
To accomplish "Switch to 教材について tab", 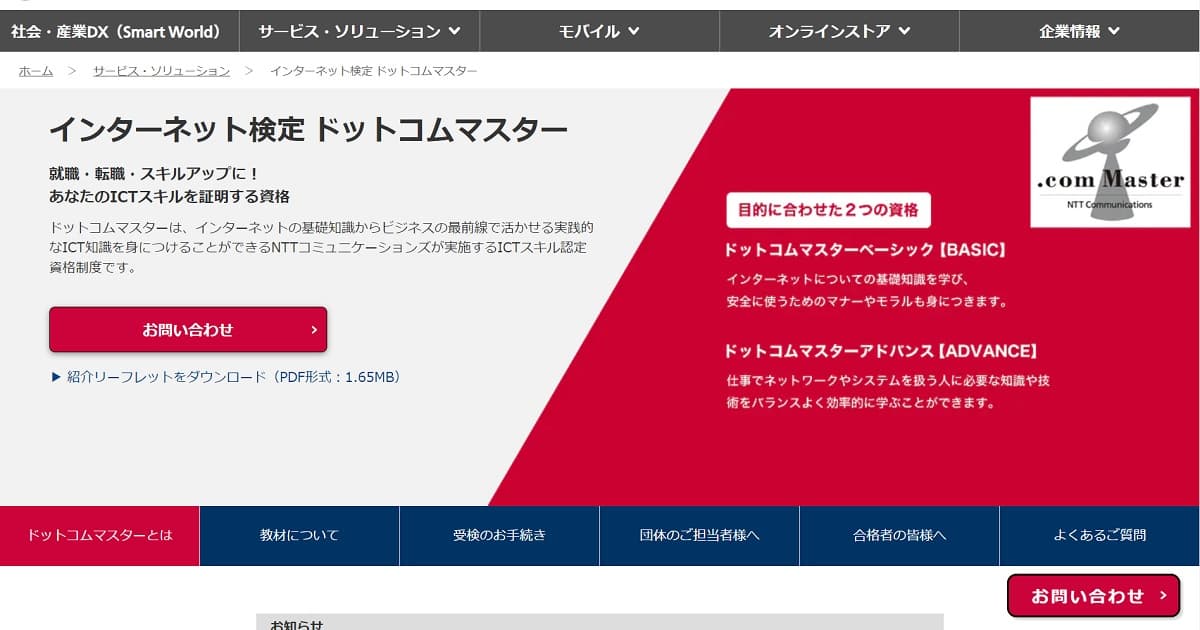I will coord(299,535).
